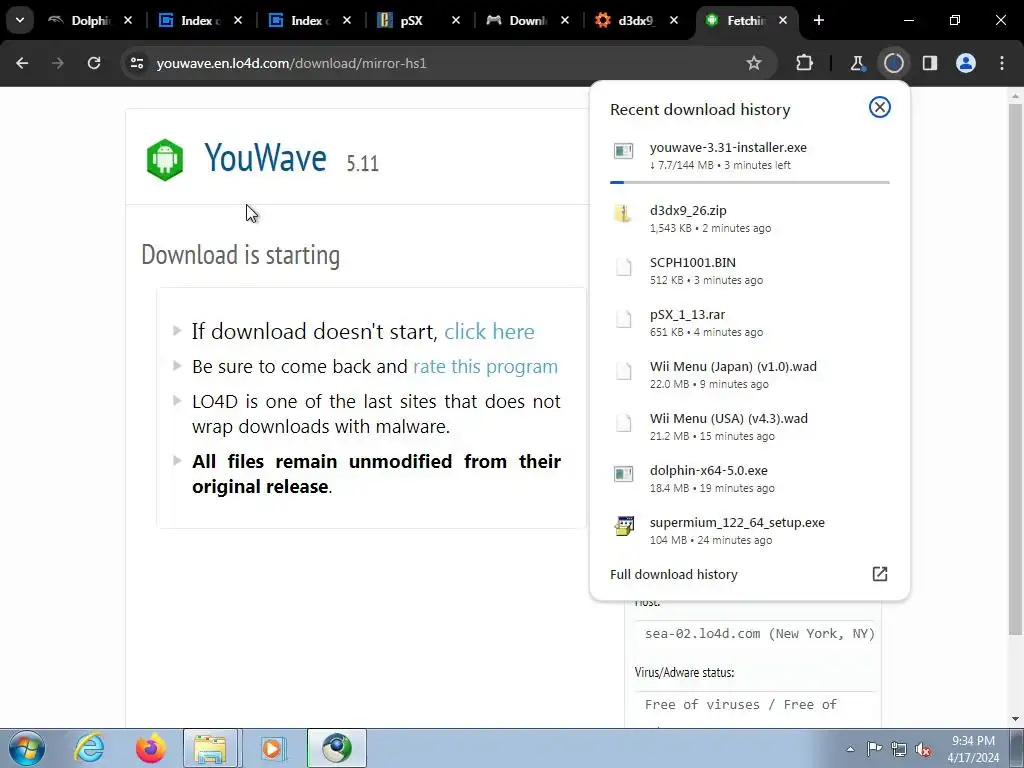
Task: Click the 'click here' download link
Action: [x=489, y=331]
